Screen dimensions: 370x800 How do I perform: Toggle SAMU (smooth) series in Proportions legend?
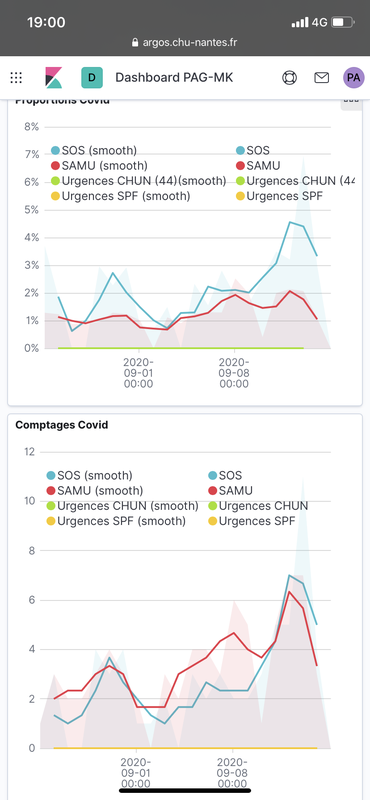[x=99, y=165]
